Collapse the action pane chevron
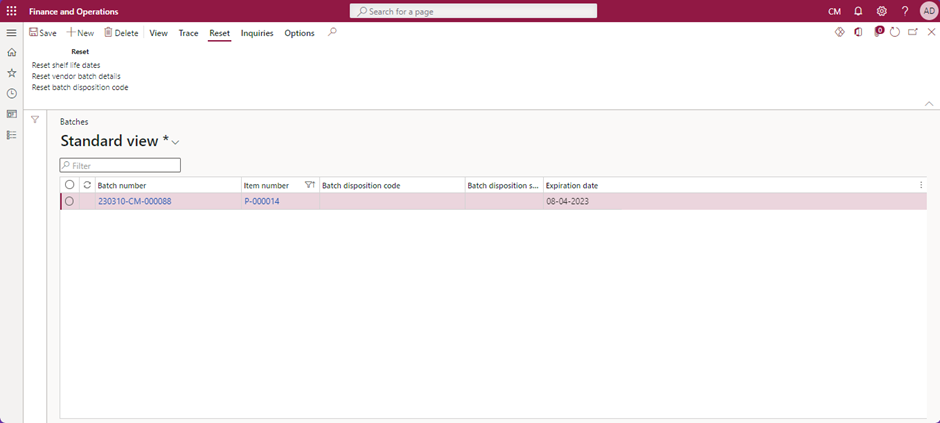 pyautogui.click(x=929, y=104)
